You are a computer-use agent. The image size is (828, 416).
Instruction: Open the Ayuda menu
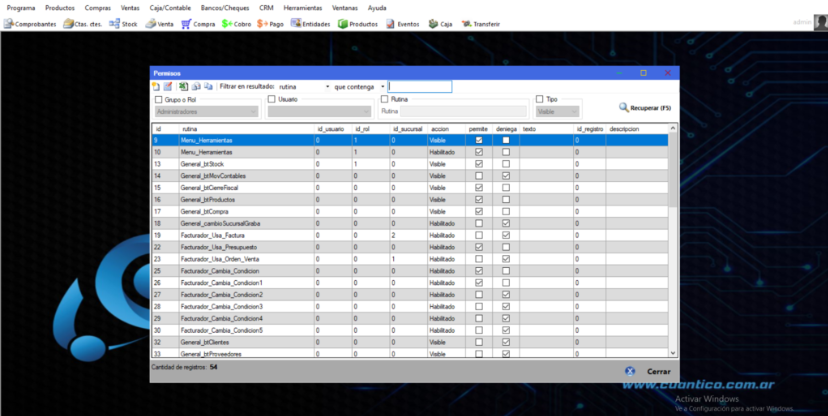click(377, 8)
